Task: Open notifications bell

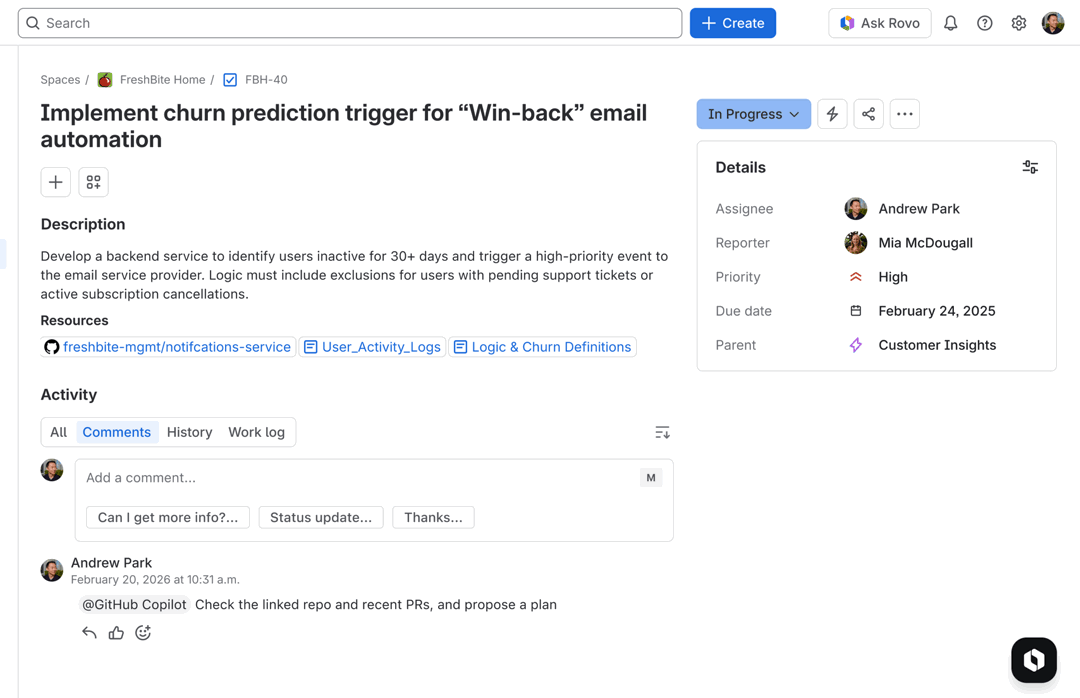Action: click(951, 23)
